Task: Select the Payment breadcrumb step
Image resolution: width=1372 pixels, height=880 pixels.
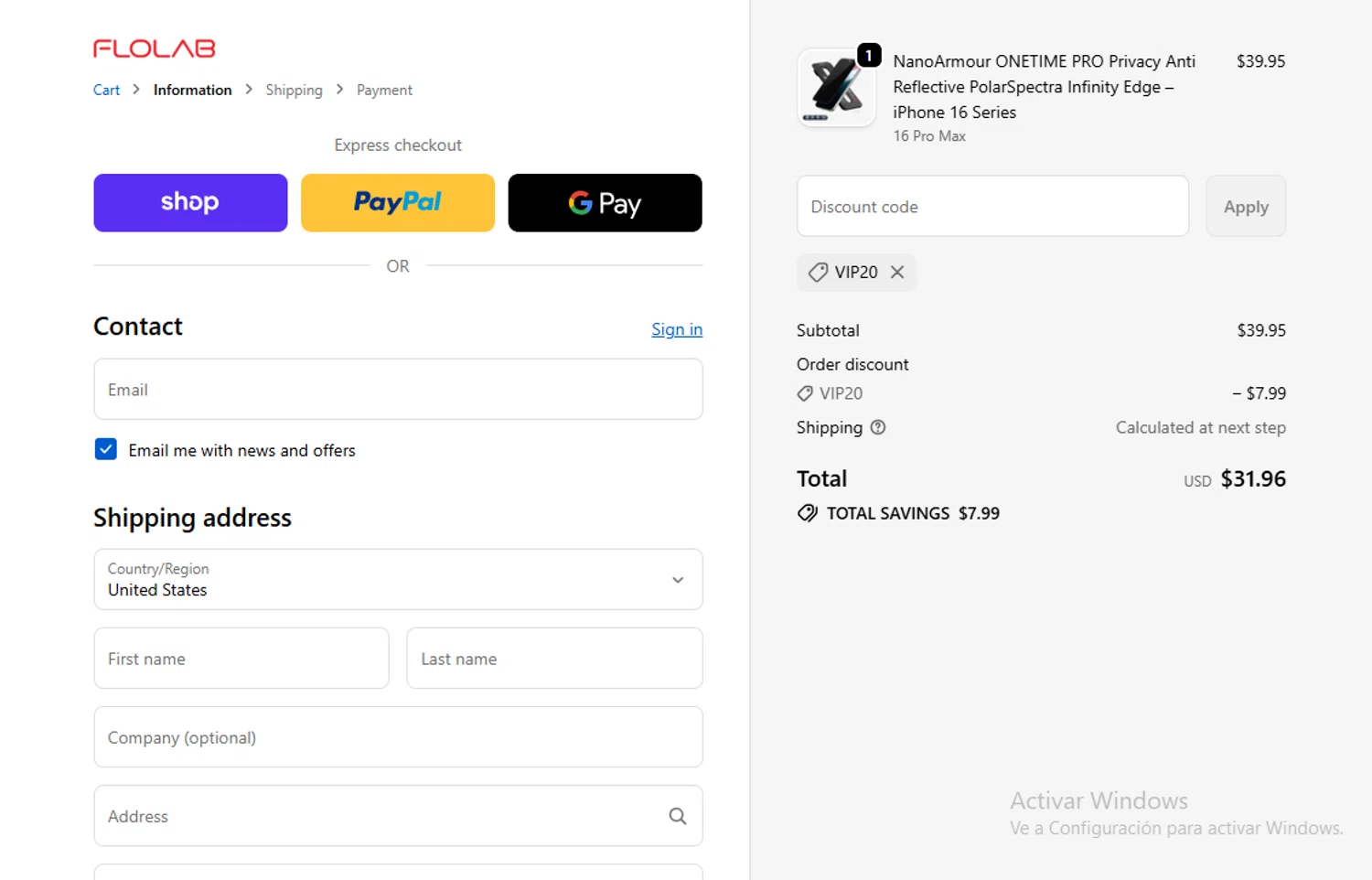Action: point(384,90)
